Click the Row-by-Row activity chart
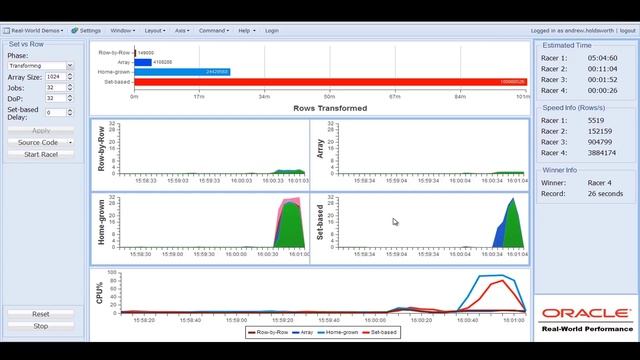This screenshot has height=360, width=640. [x=200, y=155]
